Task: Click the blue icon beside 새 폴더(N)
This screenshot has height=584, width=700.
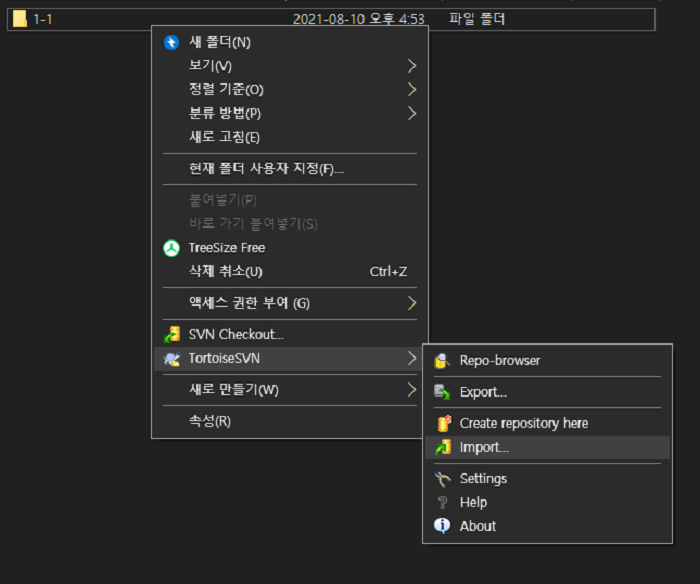Action: click(x=171, y=42)
